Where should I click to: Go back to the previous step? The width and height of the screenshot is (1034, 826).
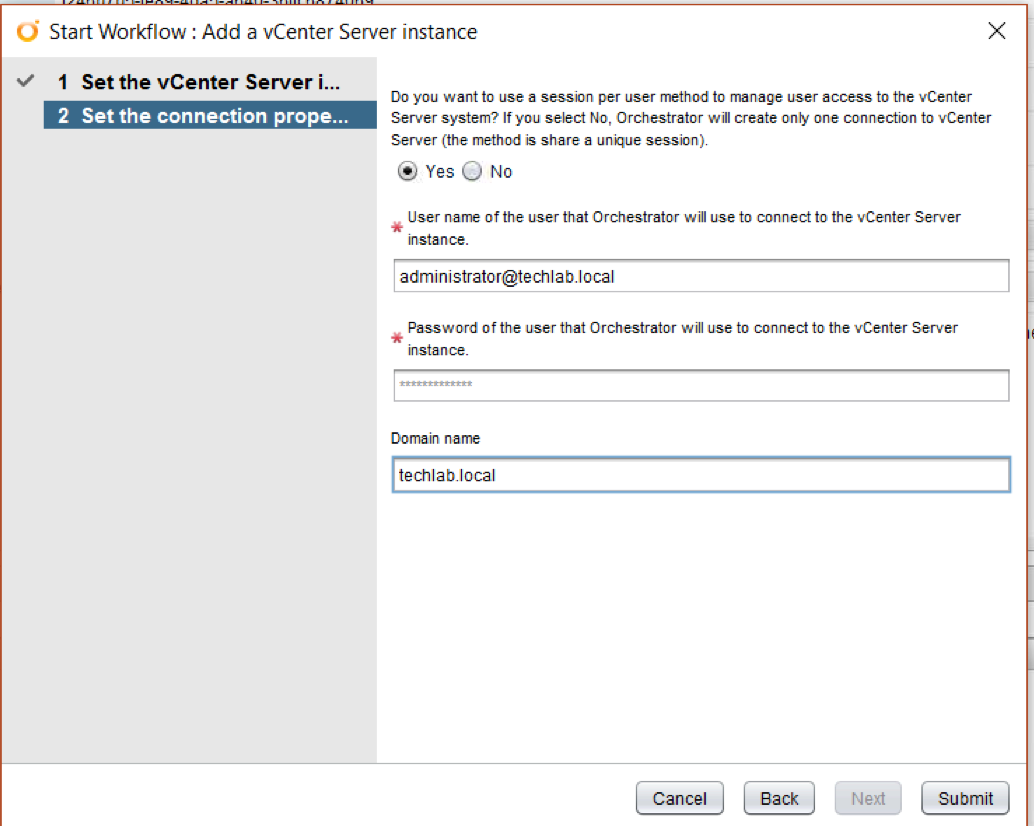(x=779, y=798)
